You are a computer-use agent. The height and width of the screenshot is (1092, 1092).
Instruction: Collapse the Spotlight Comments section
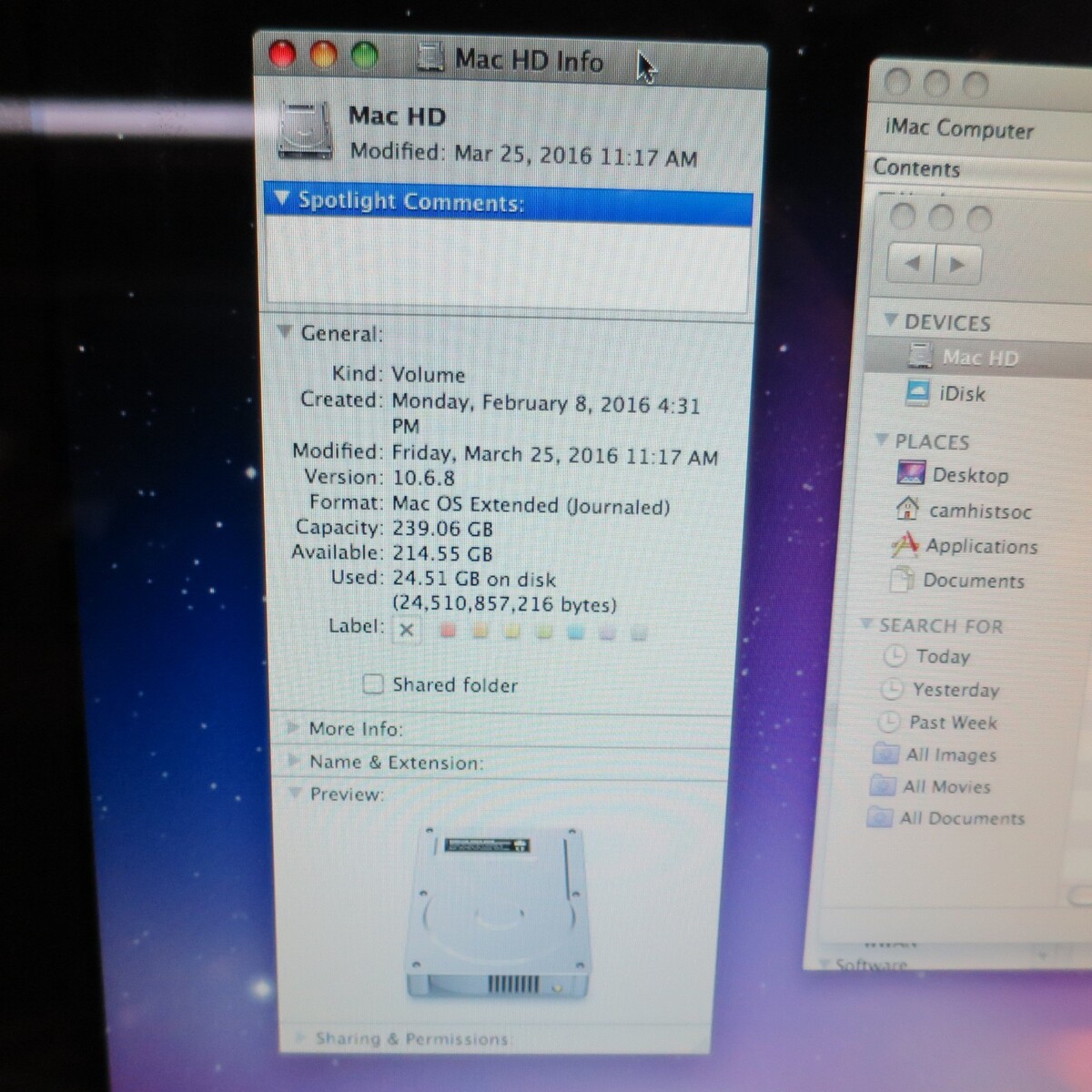281,198
